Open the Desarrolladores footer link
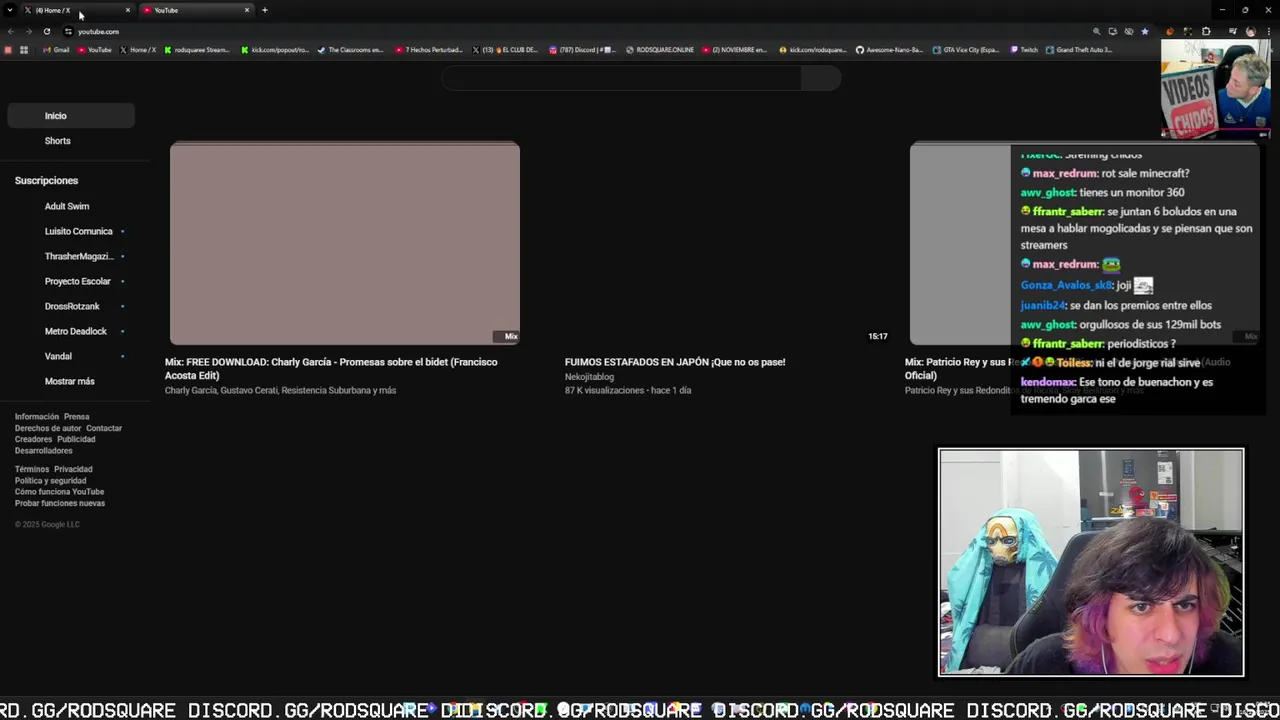This screenshot has height=720, width=1280. 43,451
